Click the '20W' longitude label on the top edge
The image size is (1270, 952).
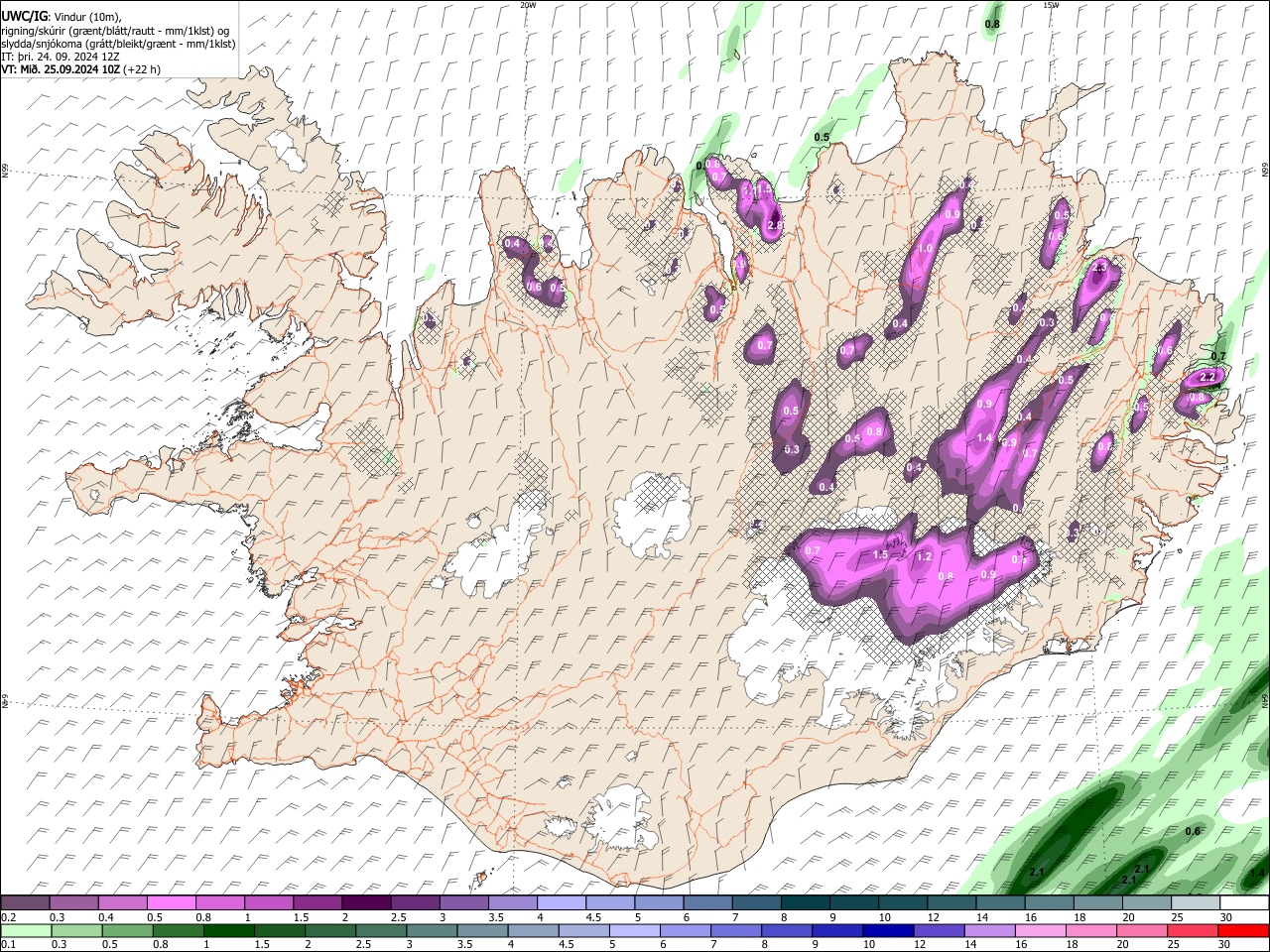529,5
